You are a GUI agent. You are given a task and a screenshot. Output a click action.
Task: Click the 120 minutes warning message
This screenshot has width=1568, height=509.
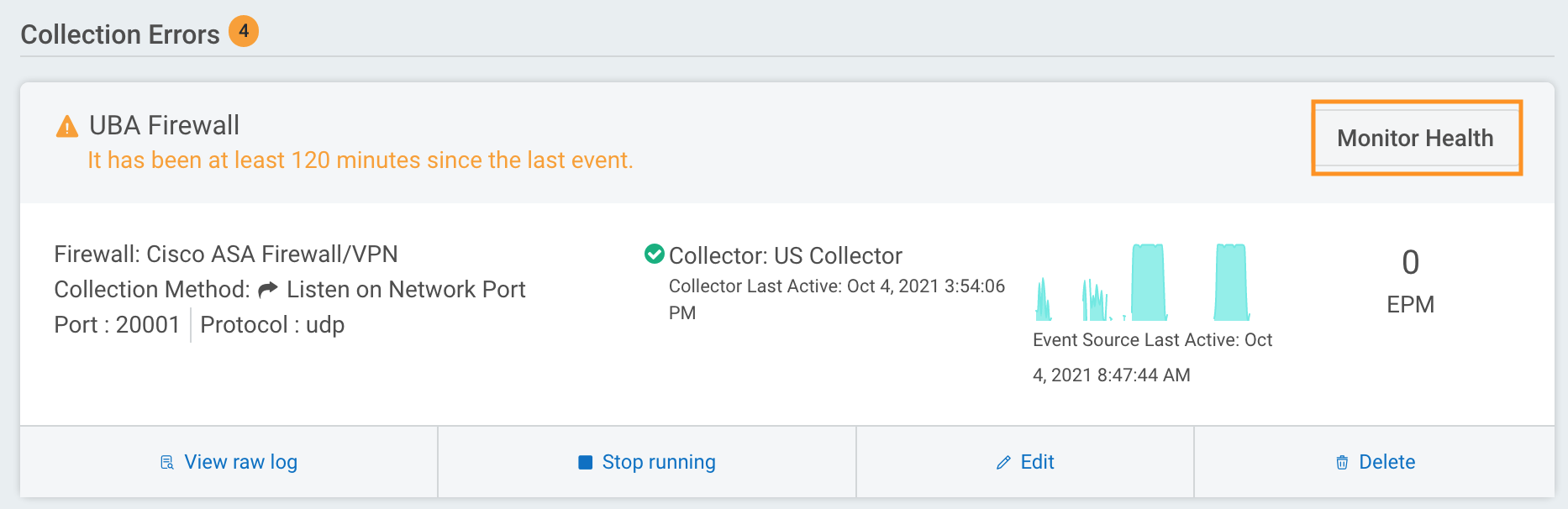360,160
